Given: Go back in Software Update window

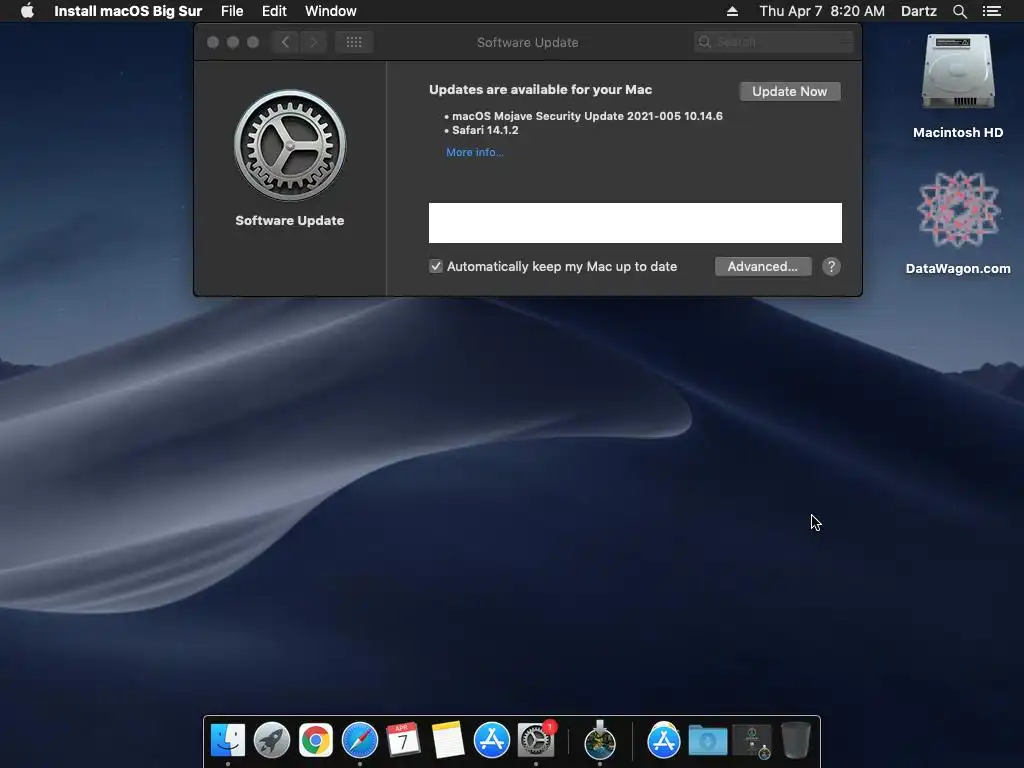Looking at the screenshot, I should (285, 42).
